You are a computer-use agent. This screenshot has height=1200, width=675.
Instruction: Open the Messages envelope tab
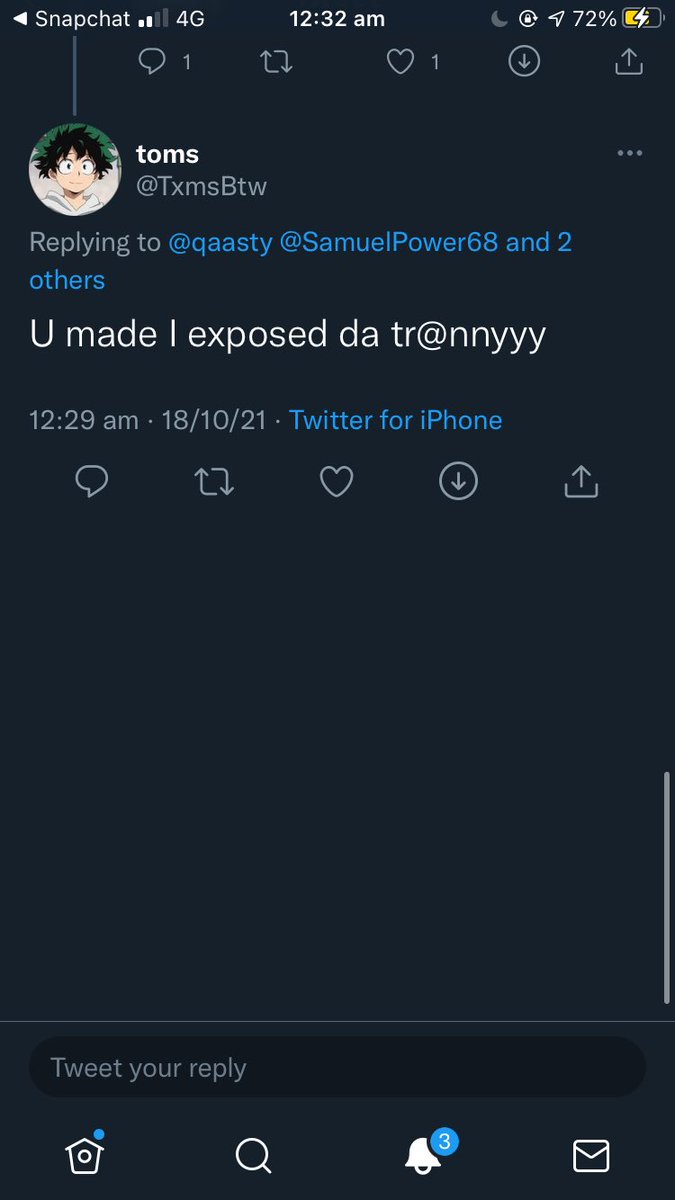click(591, 1156)
